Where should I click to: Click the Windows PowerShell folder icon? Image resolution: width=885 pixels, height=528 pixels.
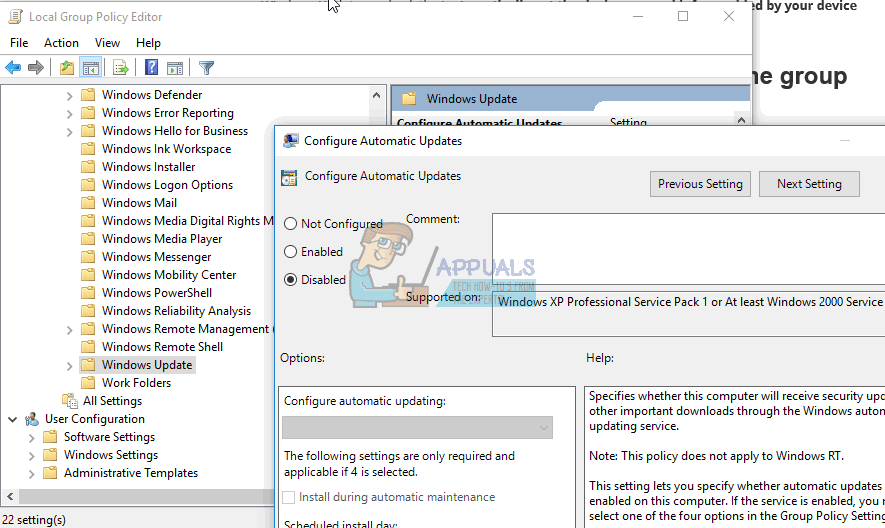[x=88, y=293]
